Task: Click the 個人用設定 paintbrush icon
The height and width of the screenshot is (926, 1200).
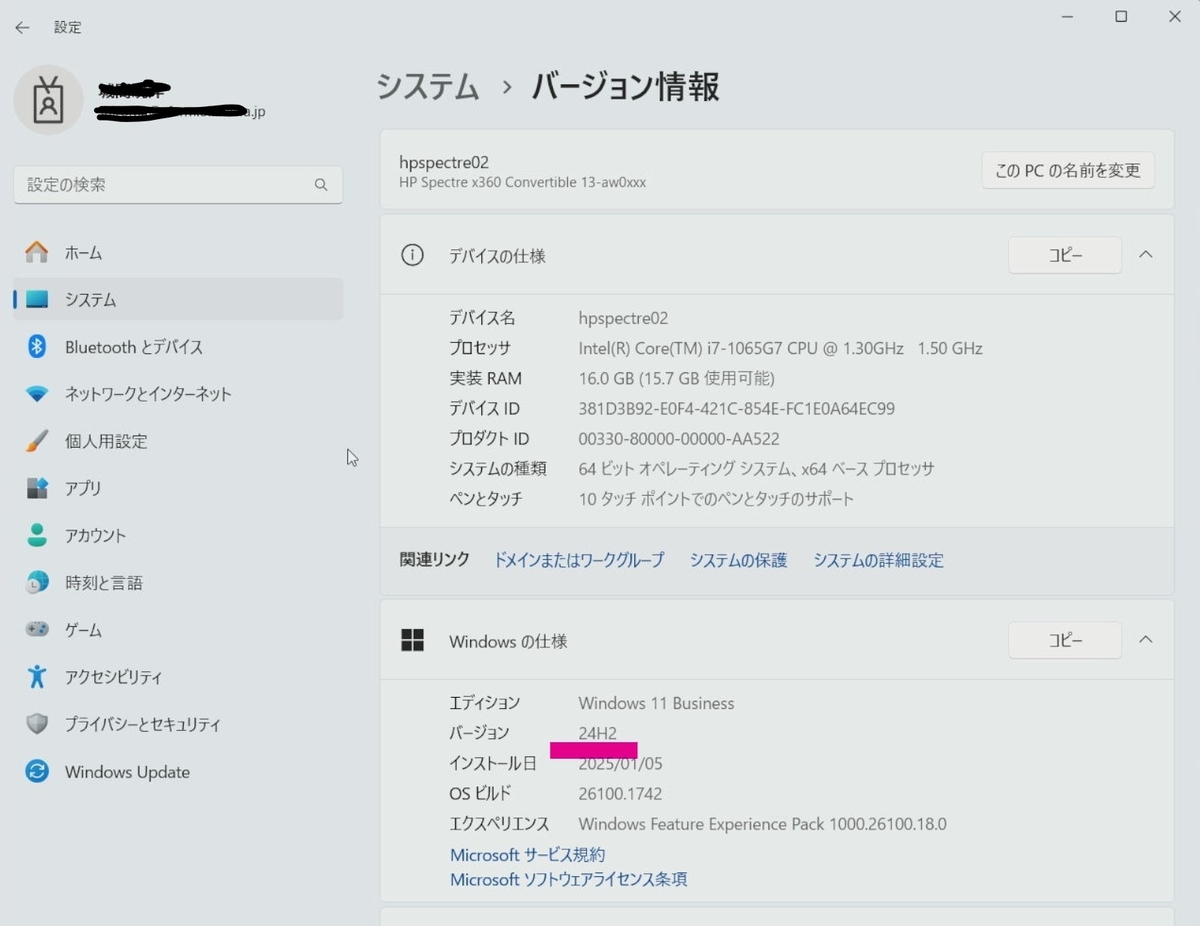Action: pyautogui.click(x=37, y=441)
